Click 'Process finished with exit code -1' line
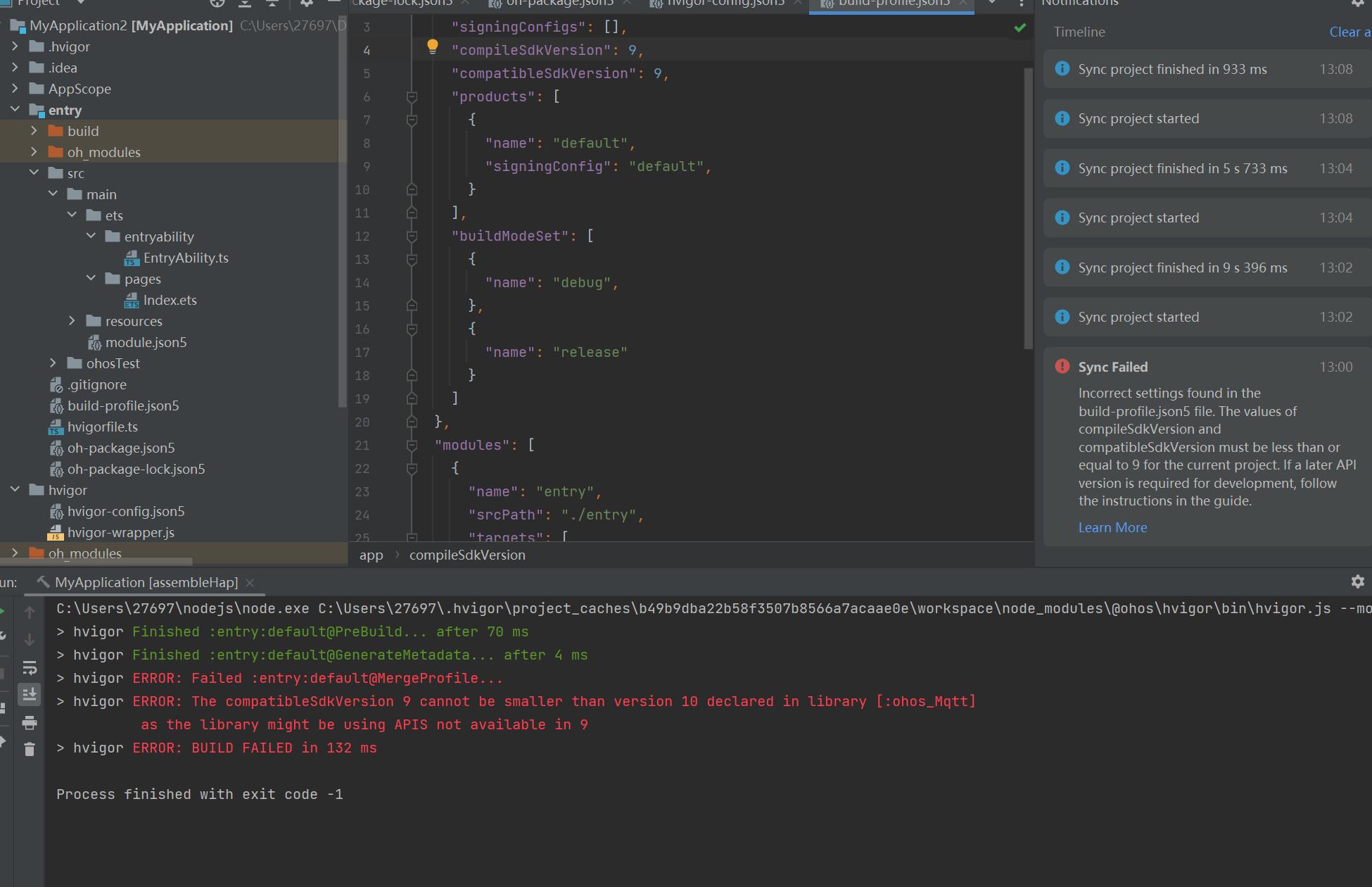The height and width of the screenshot is (887, 1372). (x=199, y=794)
